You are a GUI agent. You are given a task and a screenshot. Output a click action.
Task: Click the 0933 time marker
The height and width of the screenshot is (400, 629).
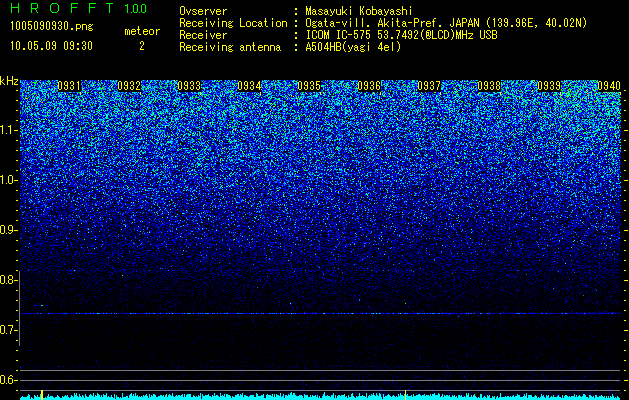189,86
